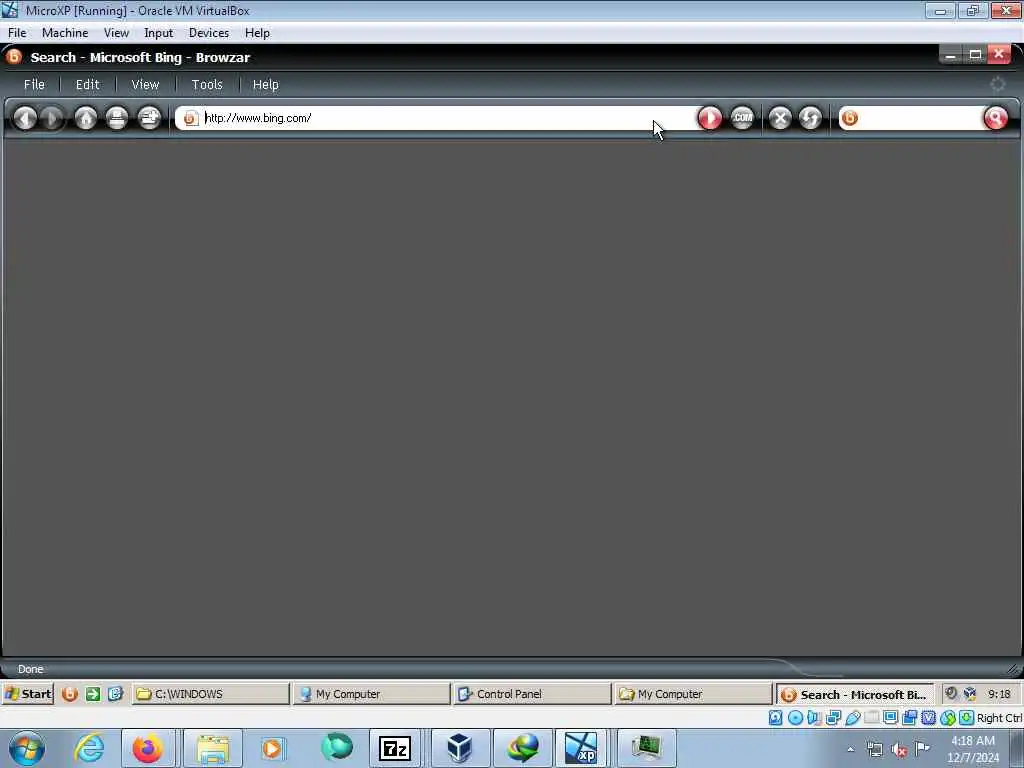The height and width of the screenshot is (768, 1024).
Task: Open the VirtualBox Help menu
Action: tap(257, 33)
